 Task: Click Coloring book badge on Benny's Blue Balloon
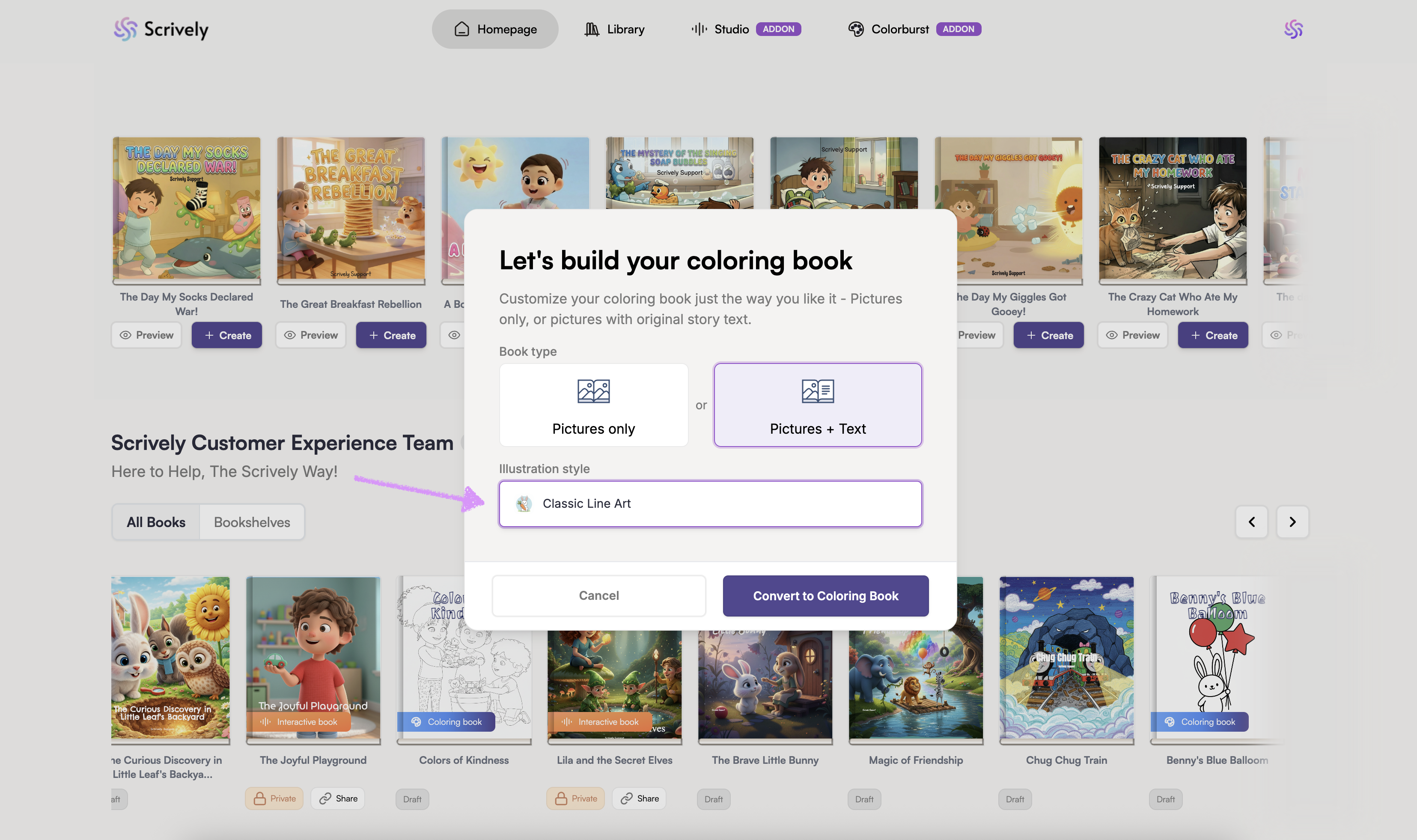(x=1199, y=722)
